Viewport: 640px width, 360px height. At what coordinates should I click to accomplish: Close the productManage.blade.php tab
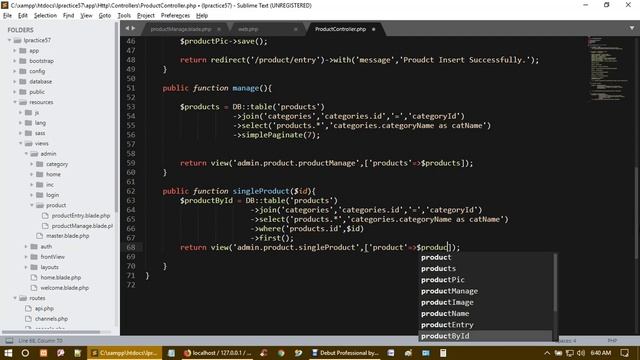coord(219,29)
